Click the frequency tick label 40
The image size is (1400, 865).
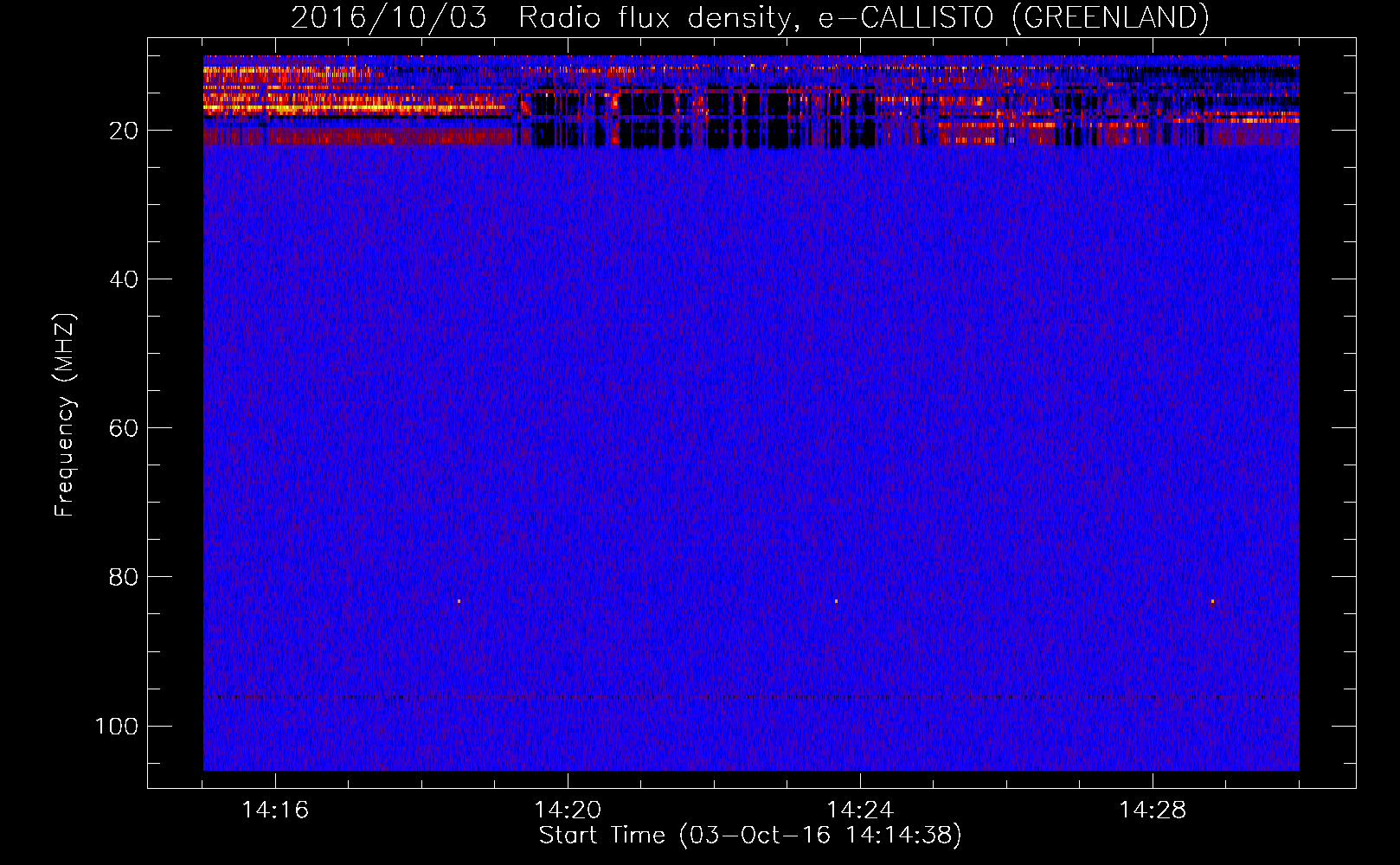point(124,279)
